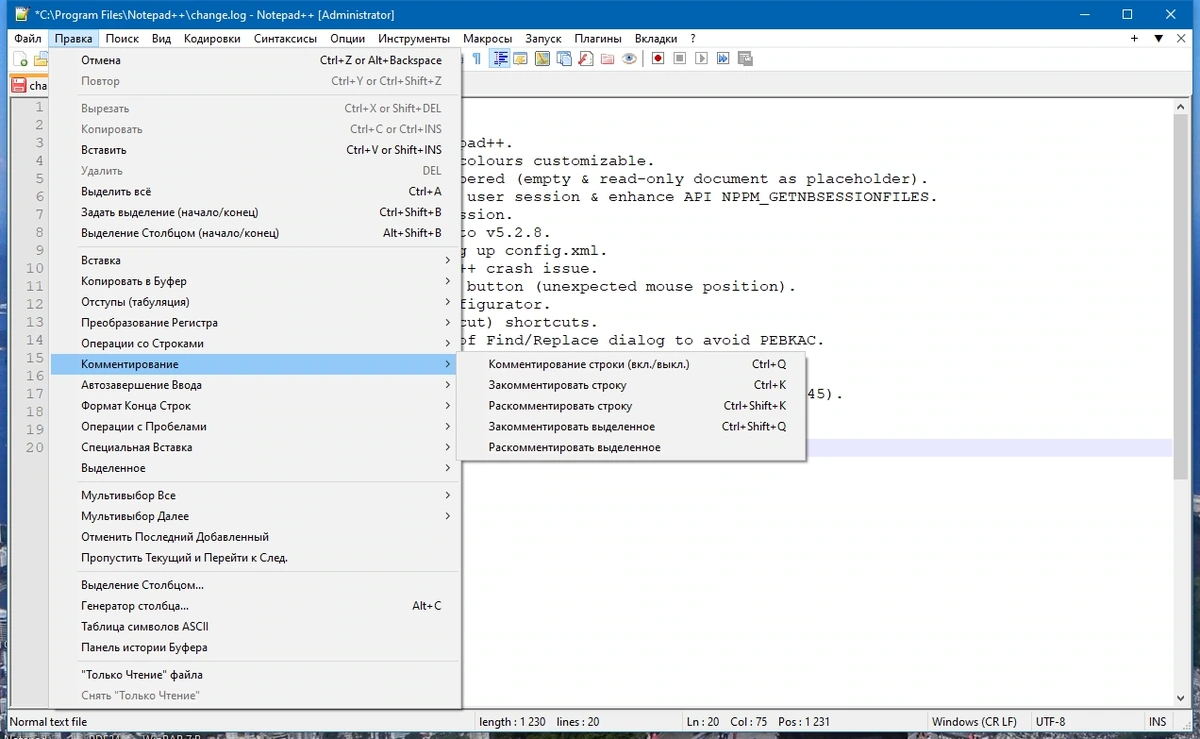The width and height of the screenshot is (1200, 739).
Task: Open Панель истории Буфера
Action: (256, 647)
